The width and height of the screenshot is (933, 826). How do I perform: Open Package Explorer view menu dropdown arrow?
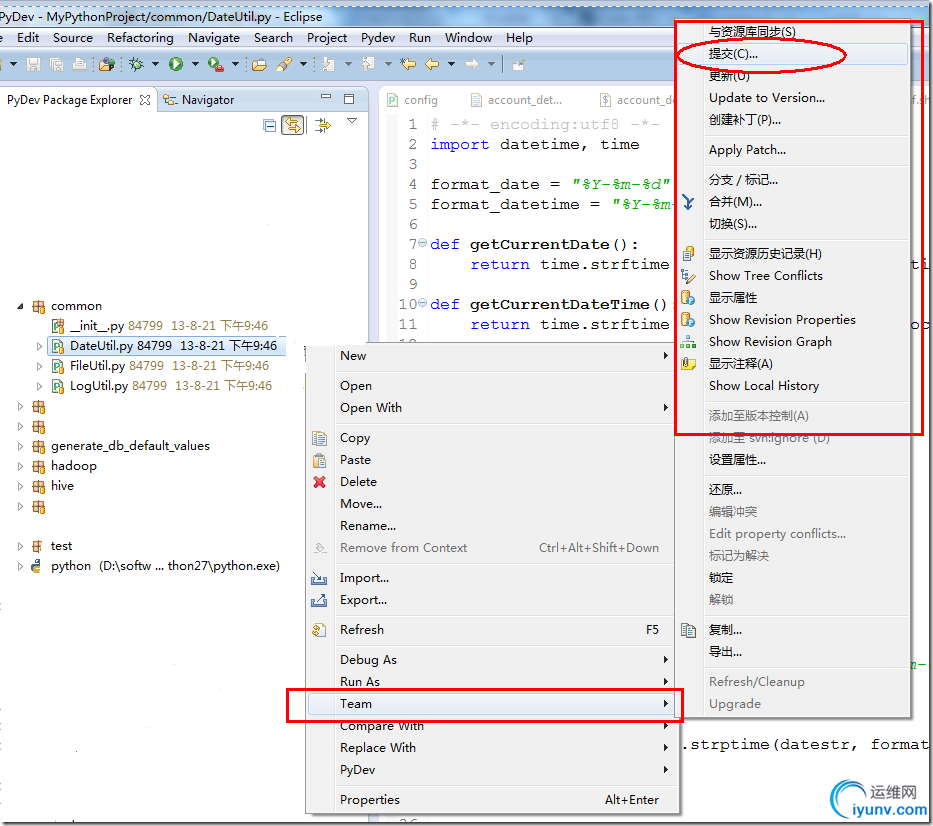(351, 121)
